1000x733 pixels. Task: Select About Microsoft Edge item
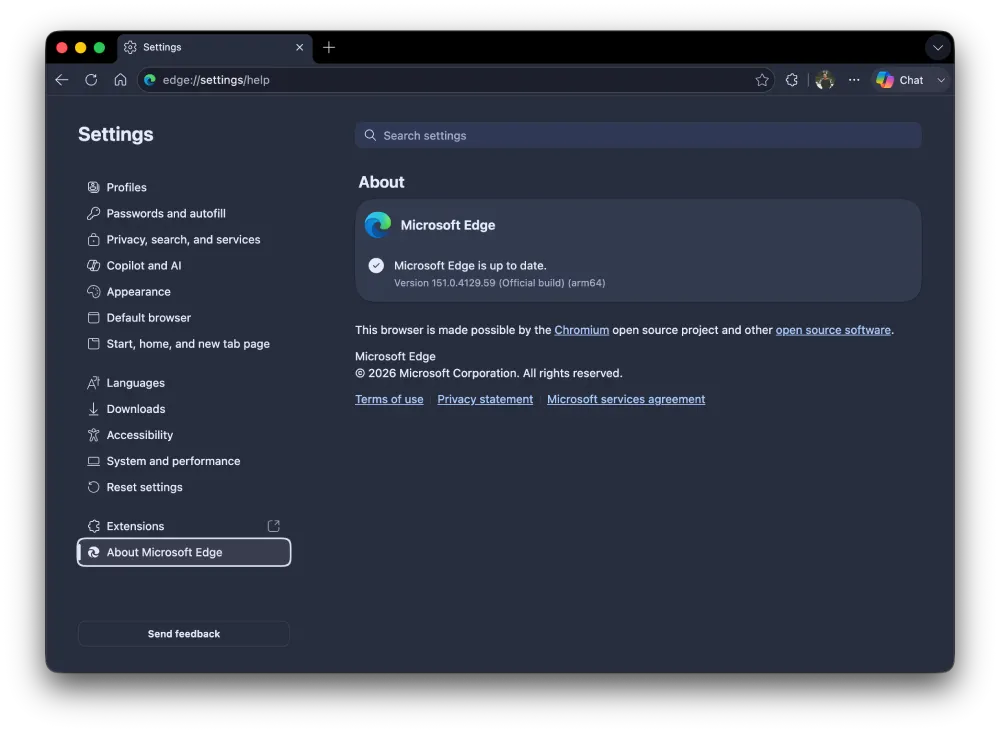coord(184,552)
